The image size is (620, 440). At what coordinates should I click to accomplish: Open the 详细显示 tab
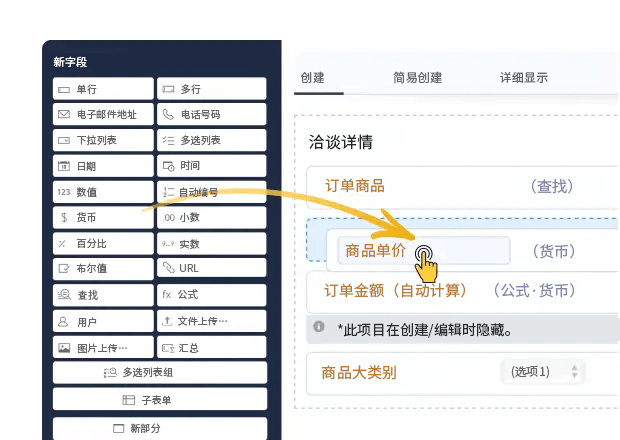coord(524,77)
